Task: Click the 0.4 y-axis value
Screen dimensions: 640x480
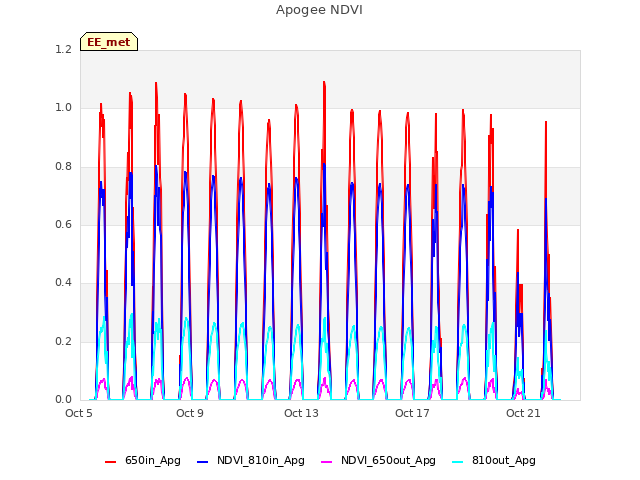Action: point(63,282)
